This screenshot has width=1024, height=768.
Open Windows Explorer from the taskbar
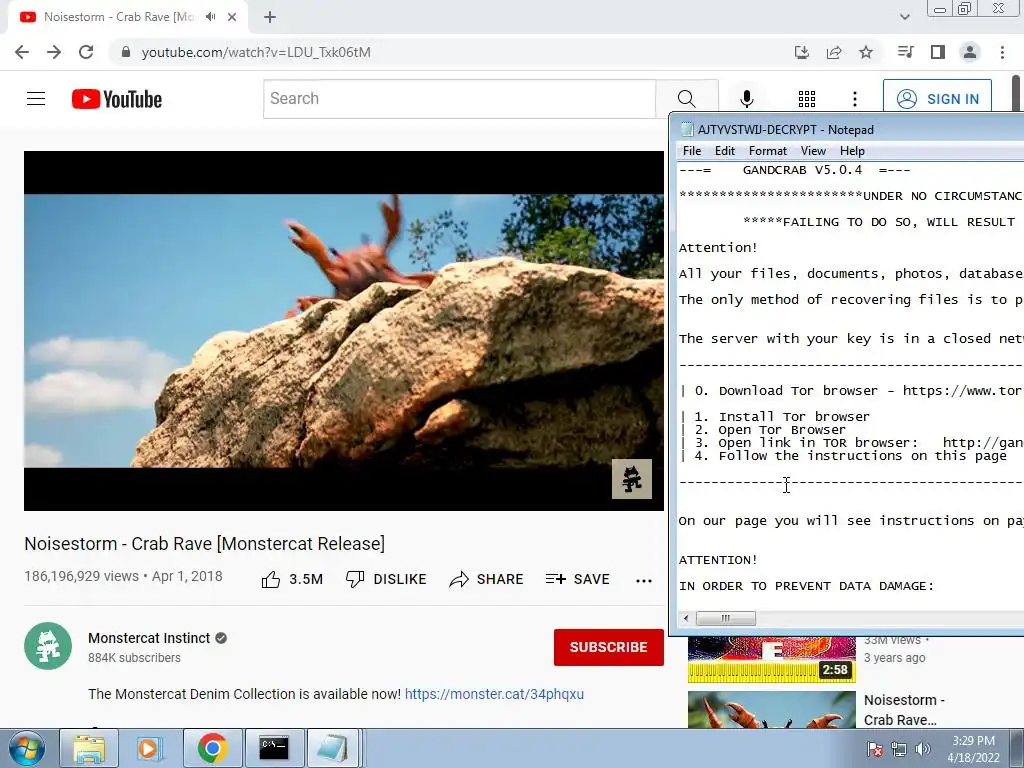tap(89, 748)
